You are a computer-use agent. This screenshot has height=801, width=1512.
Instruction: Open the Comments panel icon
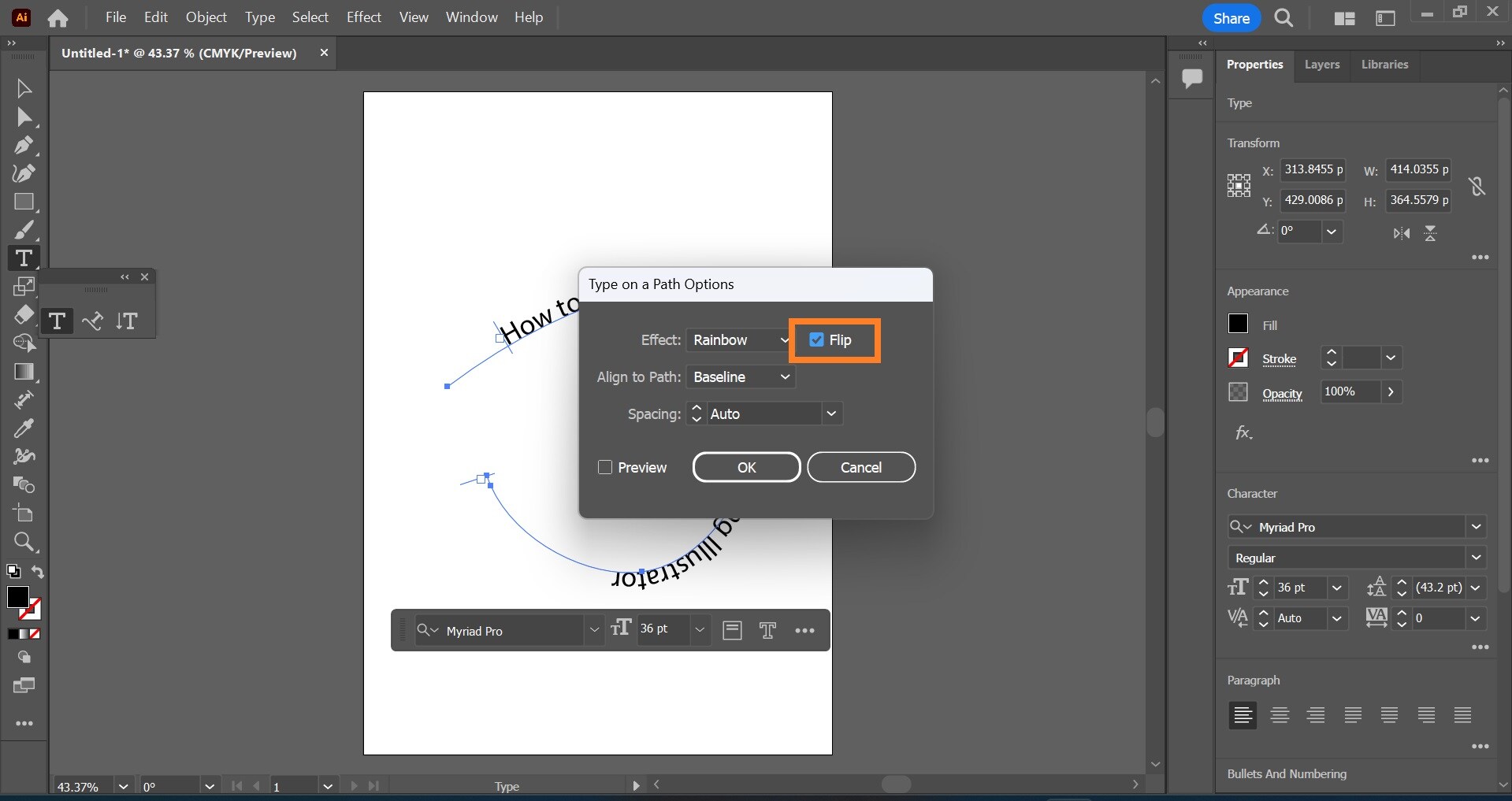click(1192, 77)
